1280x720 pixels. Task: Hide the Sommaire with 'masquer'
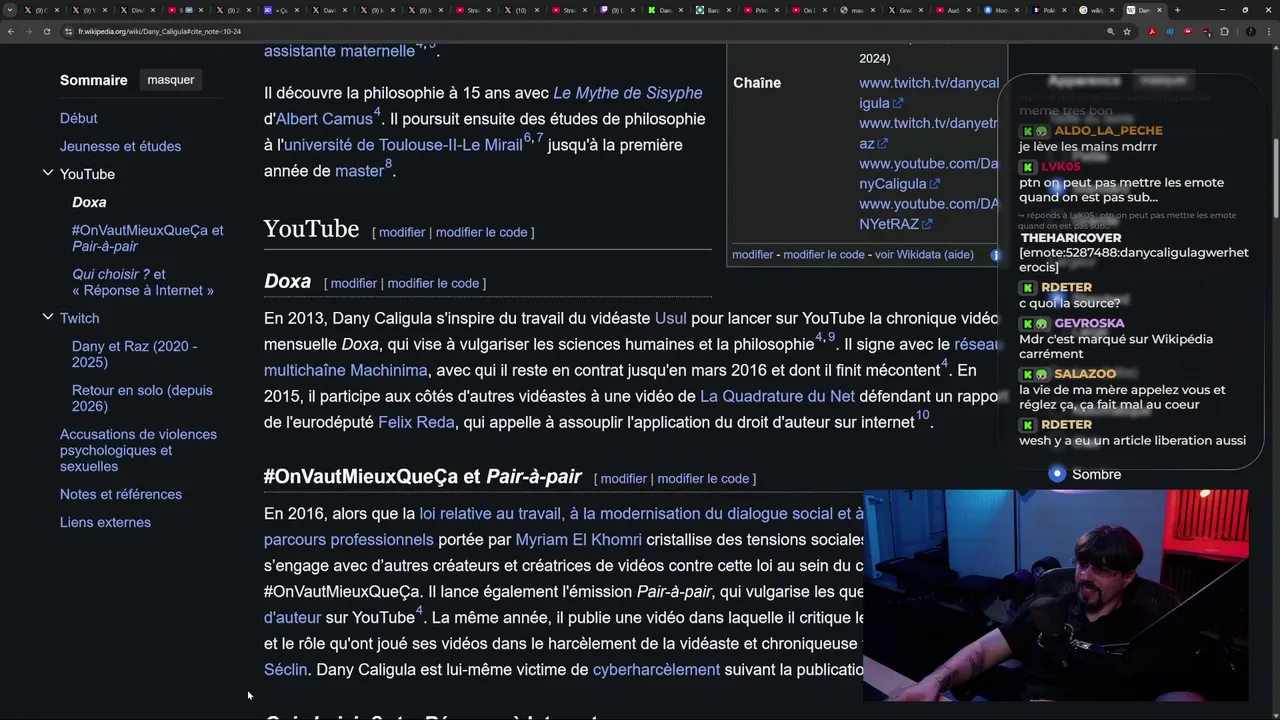coord(171,80)
